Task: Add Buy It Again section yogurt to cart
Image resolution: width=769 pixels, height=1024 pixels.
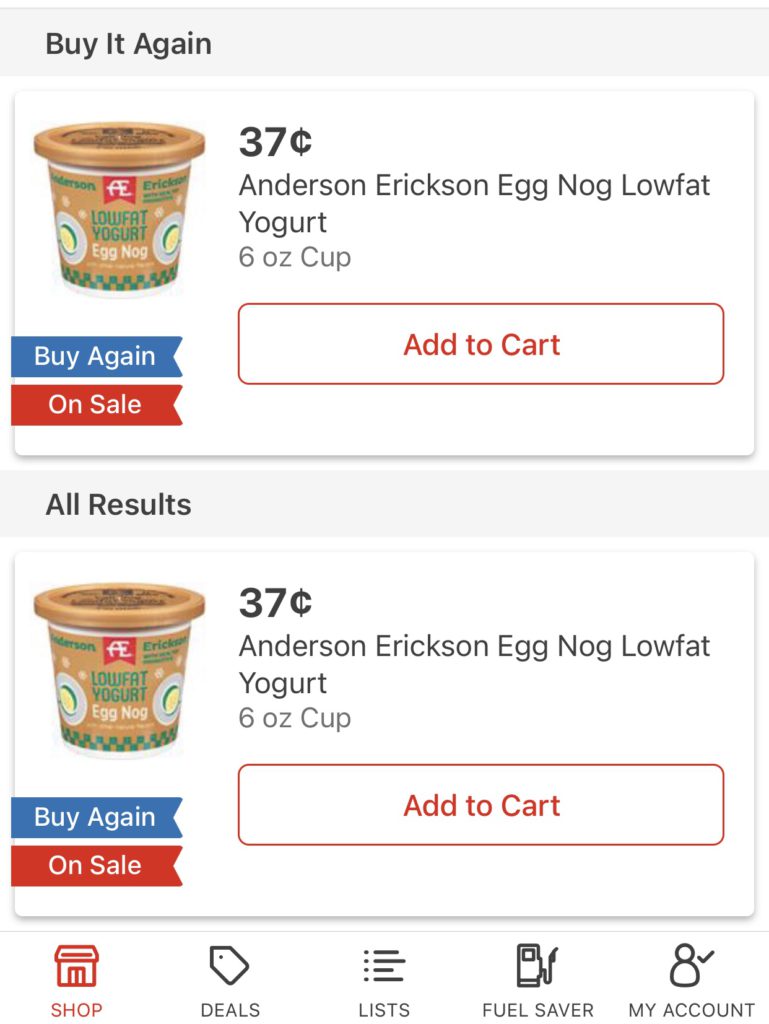Action: pyautogui.click(x=481, y=344)
